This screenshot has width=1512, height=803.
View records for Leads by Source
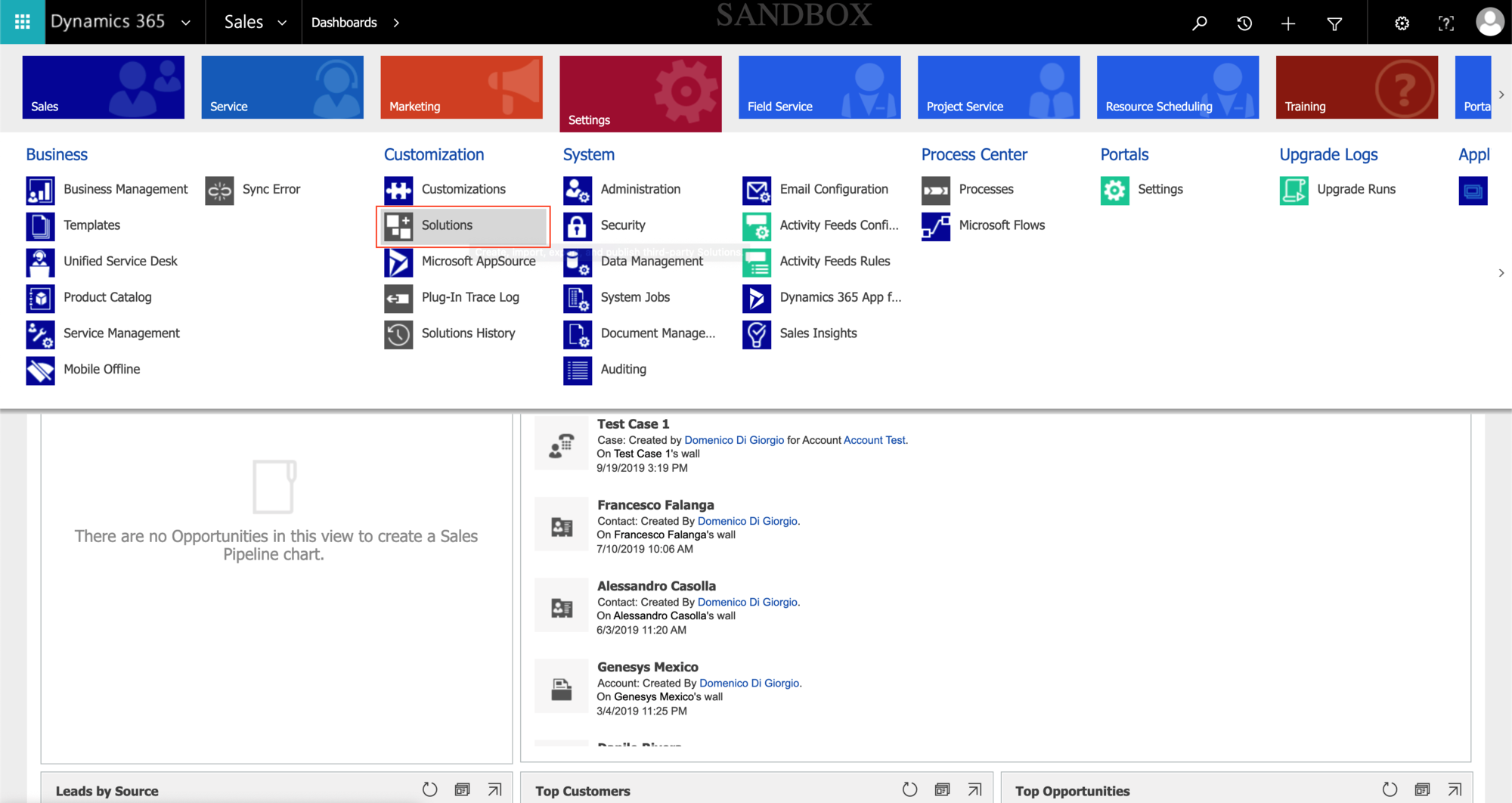[463, 789]
